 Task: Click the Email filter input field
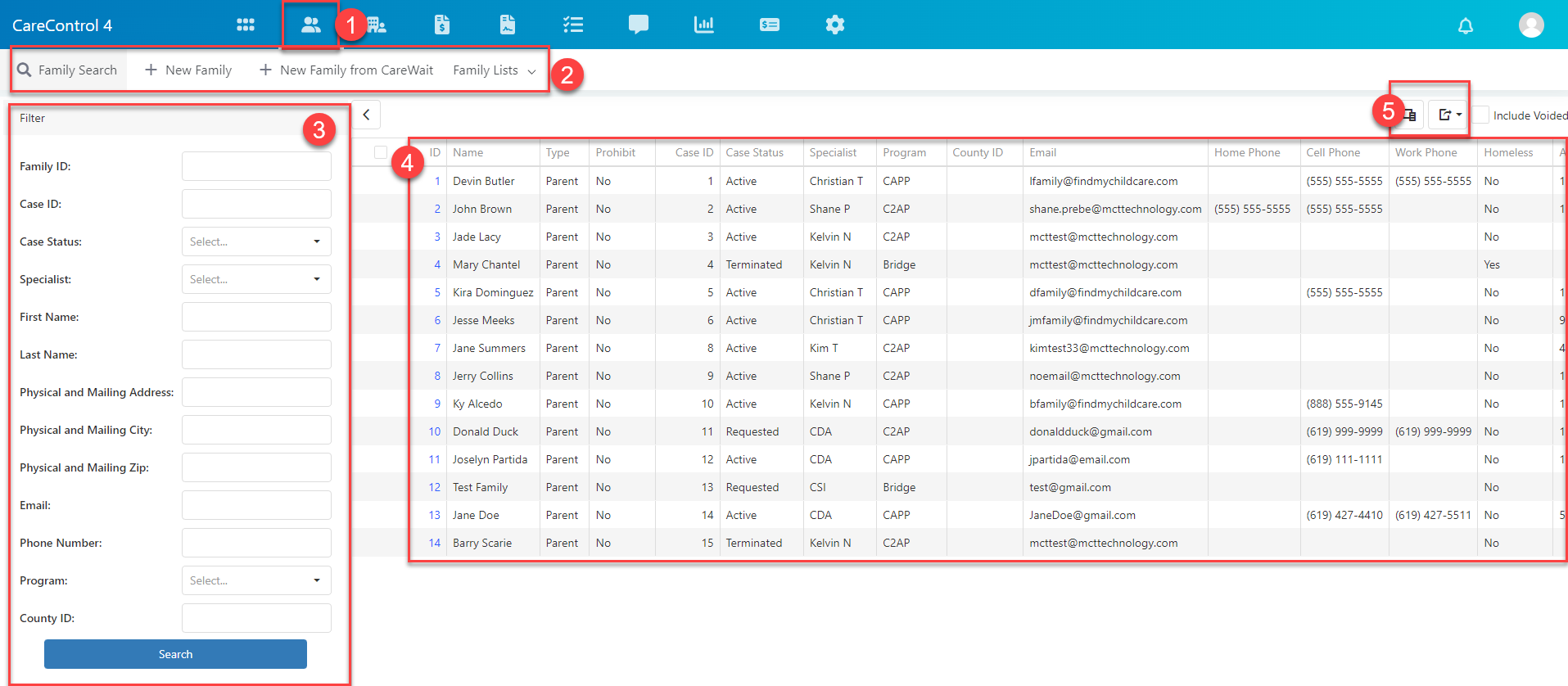pos(256,505)
